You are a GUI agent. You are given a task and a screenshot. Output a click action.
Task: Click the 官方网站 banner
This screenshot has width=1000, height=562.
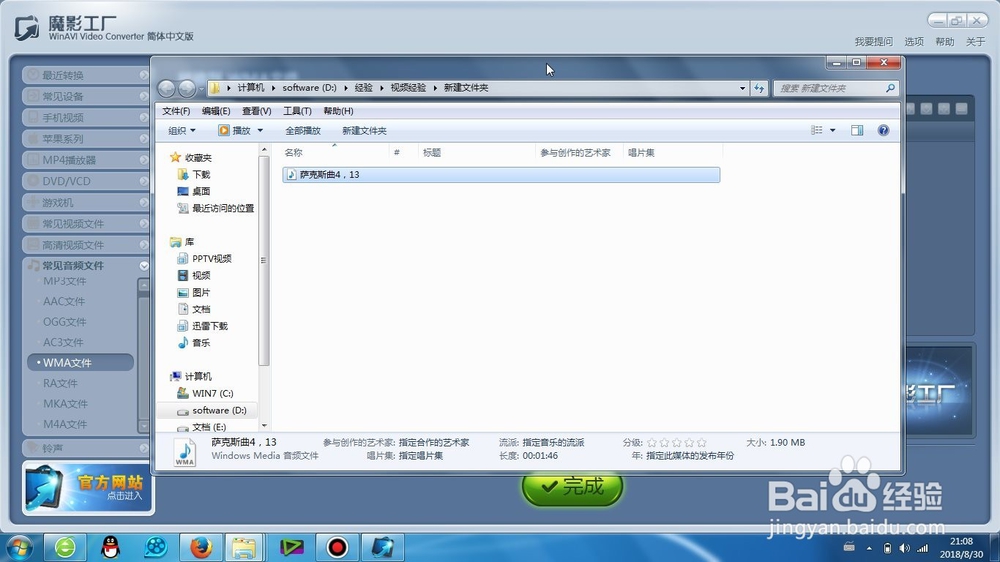88,488
